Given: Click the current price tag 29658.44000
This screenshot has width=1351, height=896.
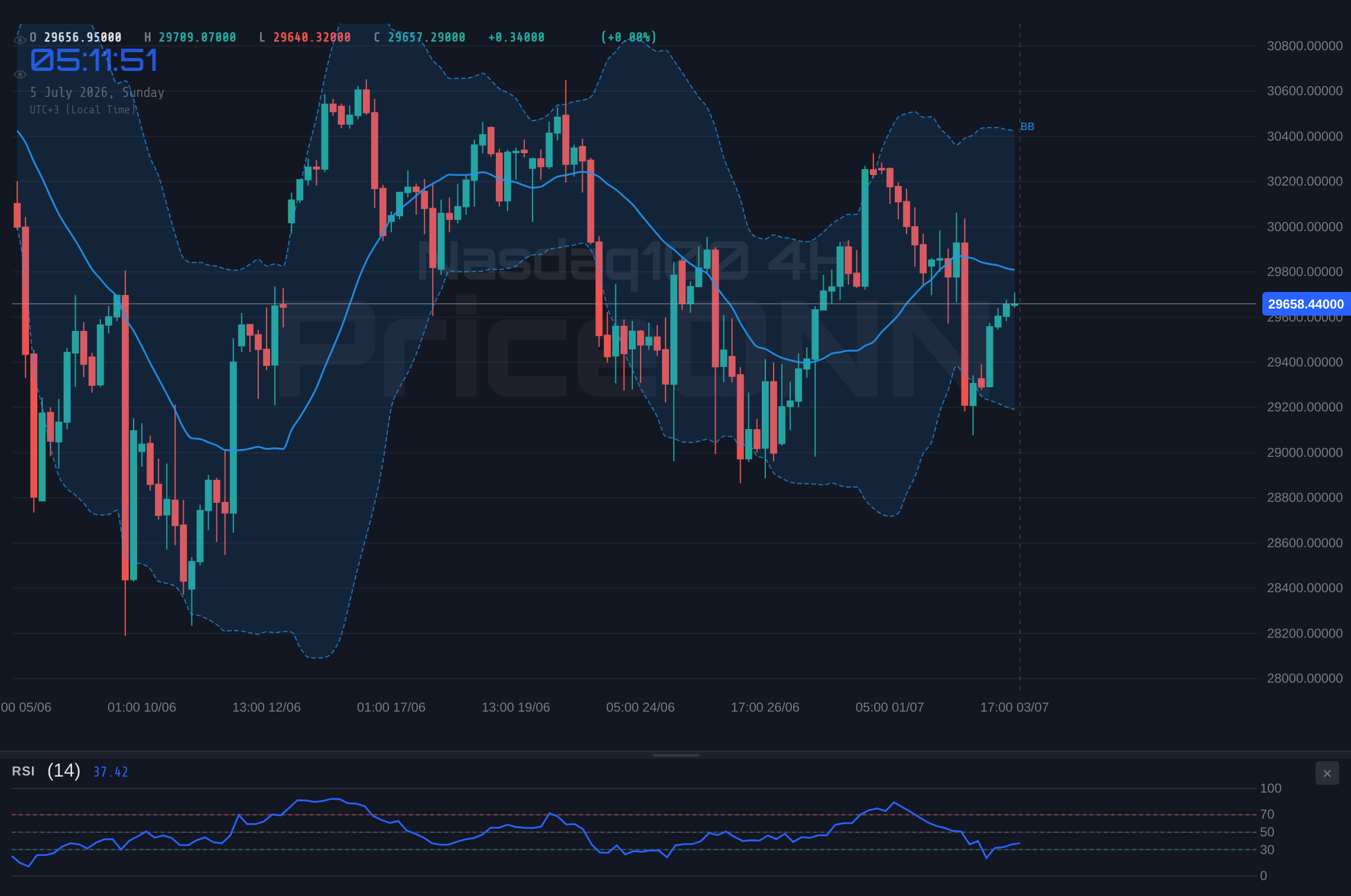Looking at the screenshot, I should [x=1306, y=304].
